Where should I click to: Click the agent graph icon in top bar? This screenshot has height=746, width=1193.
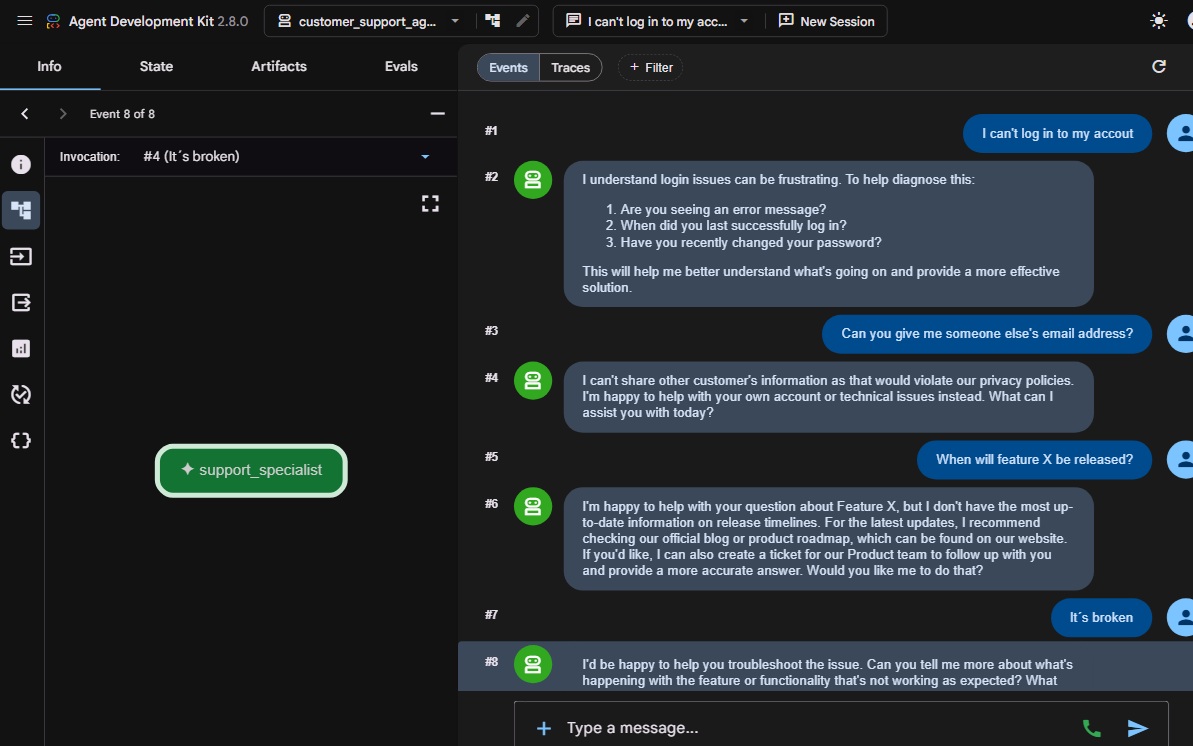(x=493, y=21)
